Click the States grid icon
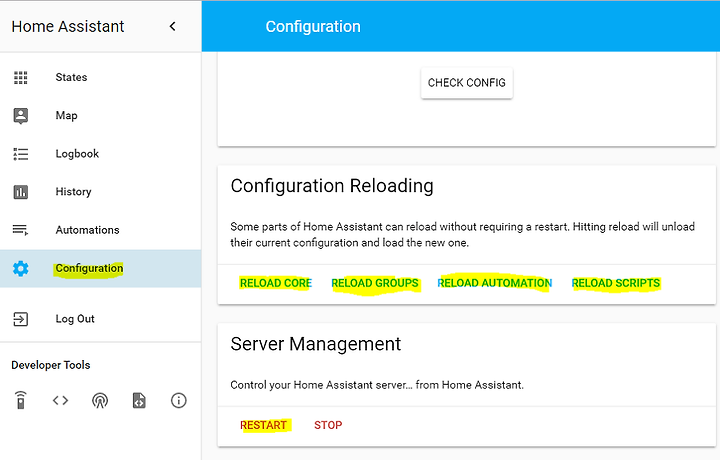 click(x=21, y=77)
